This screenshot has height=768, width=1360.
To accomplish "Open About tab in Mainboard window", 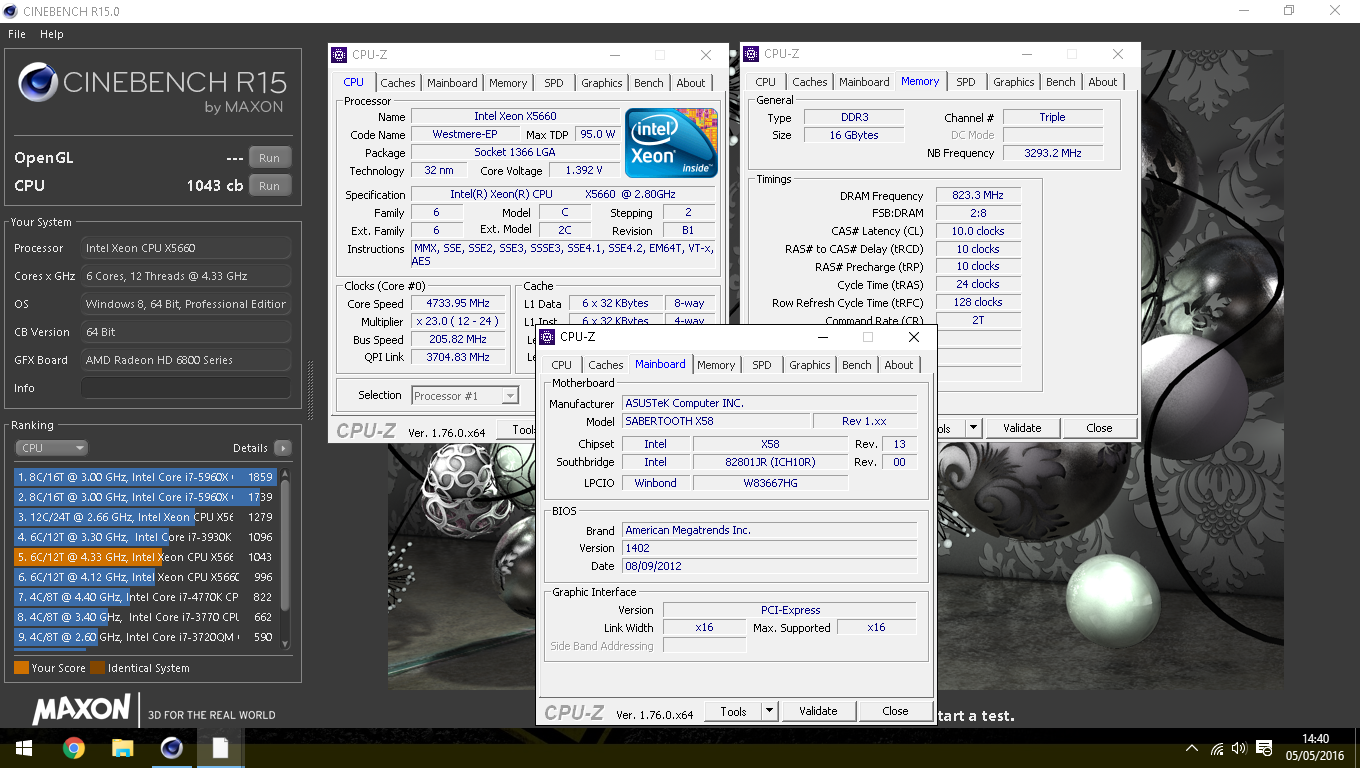I will coord(898,365).
